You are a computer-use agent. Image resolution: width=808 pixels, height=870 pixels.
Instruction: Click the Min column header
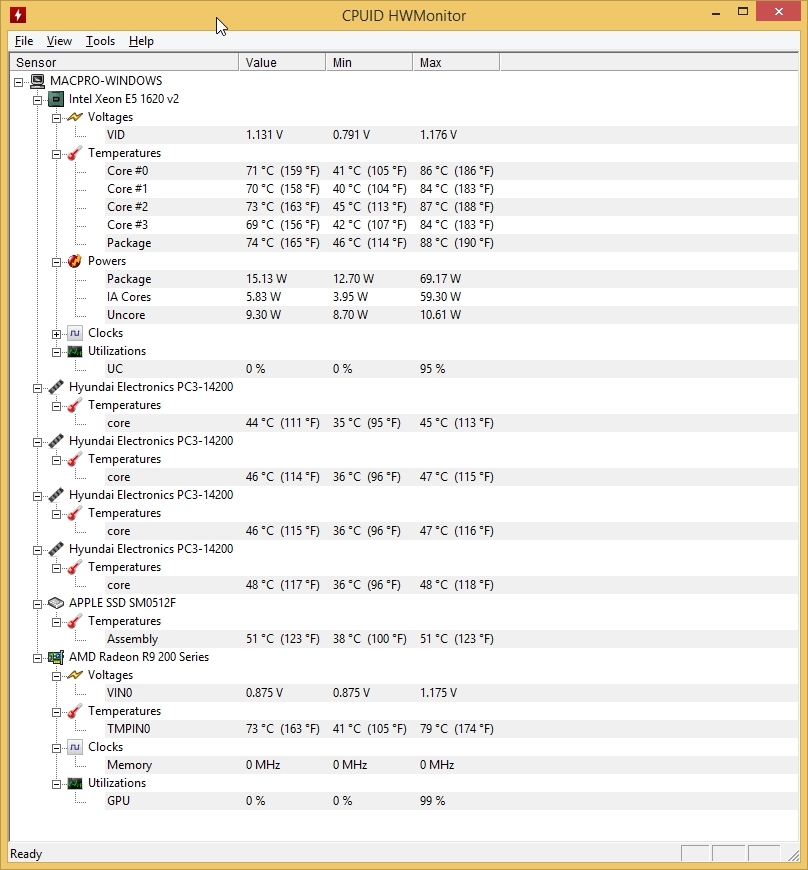369,63
